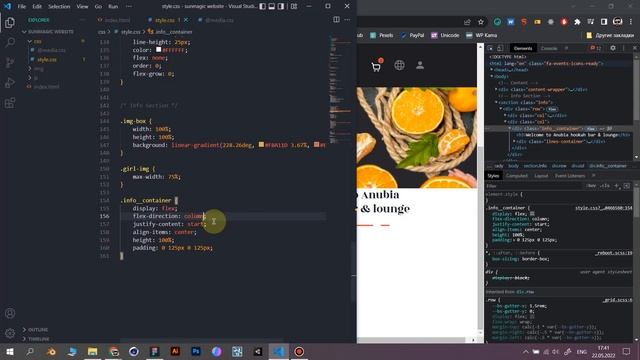The width and height of the screenshot is (640, 360).
Task: Split the editor to the right
Action: coord(336,20)
